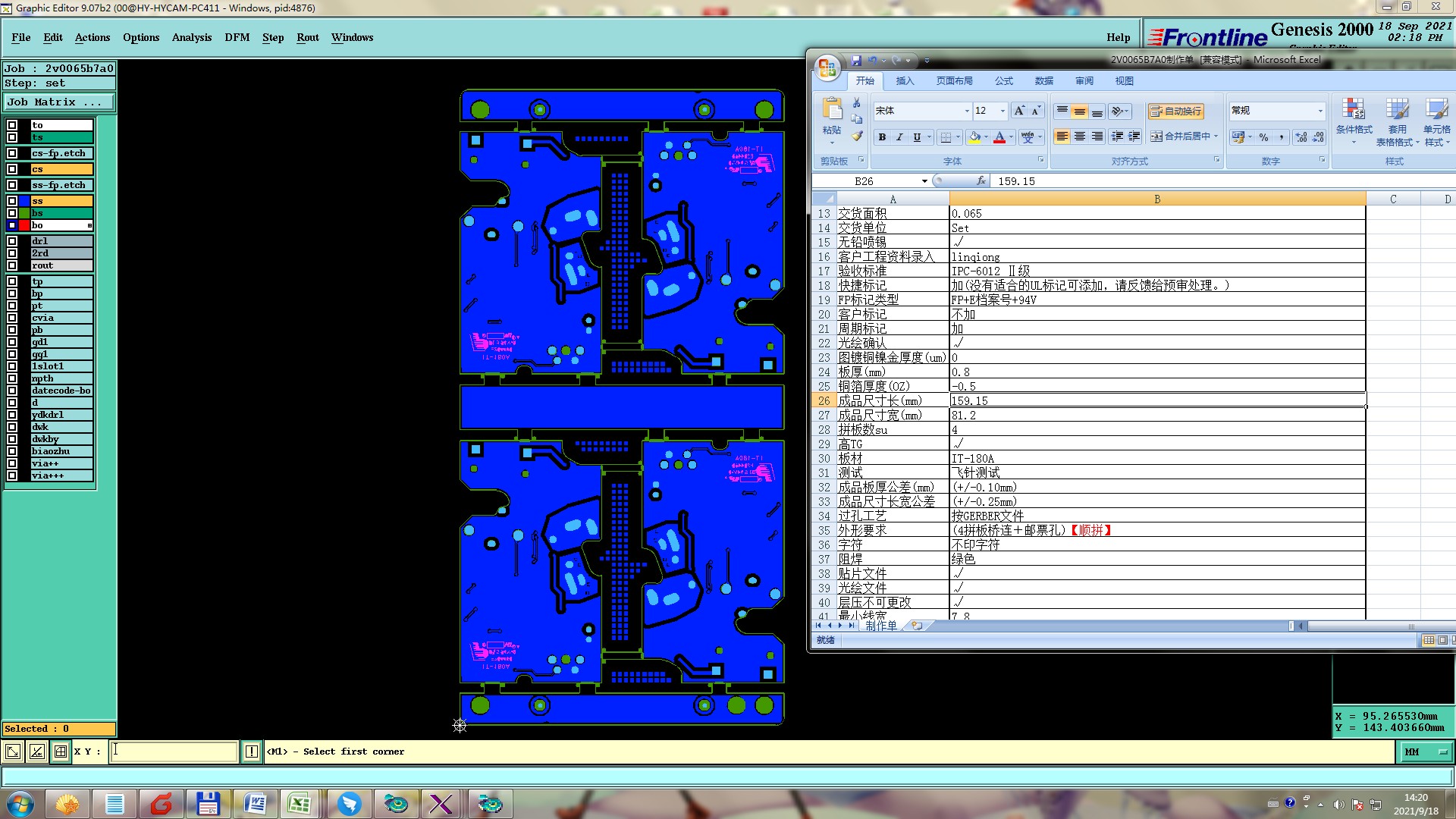
Task: Toggle checkbox for the rout layer
Action: (x=12, y=265)
